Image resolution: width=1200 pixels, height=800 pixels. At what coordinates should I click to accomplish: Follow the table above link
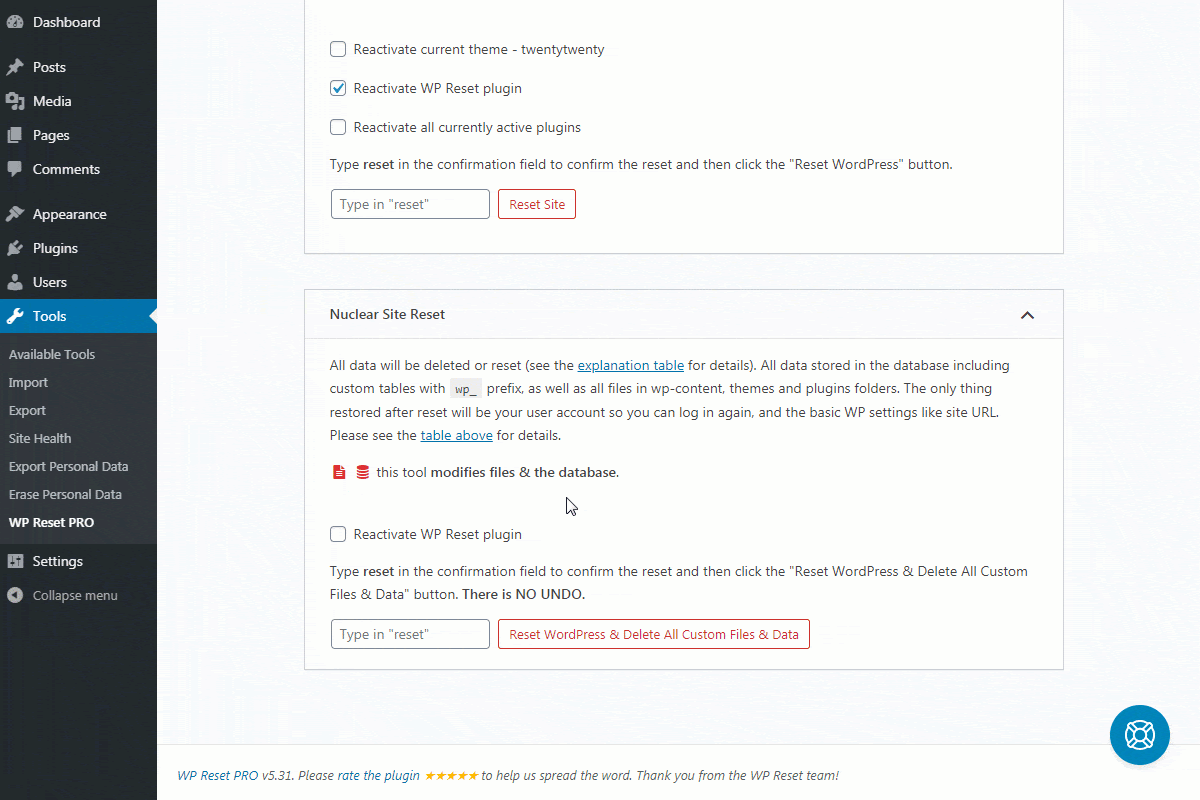[457, 435]
